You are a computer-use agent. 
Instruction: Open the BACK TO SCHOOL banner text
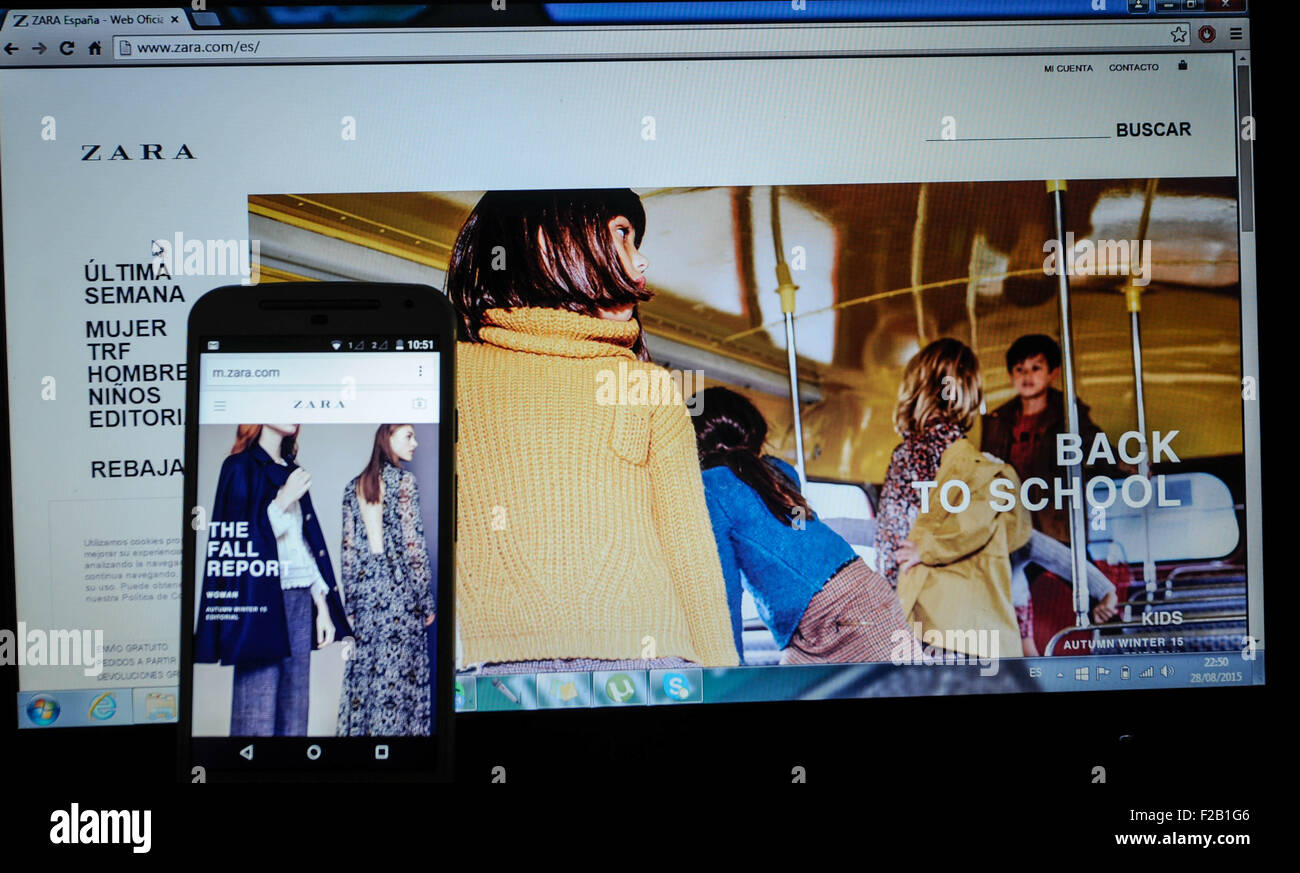tap(1047, 472)
